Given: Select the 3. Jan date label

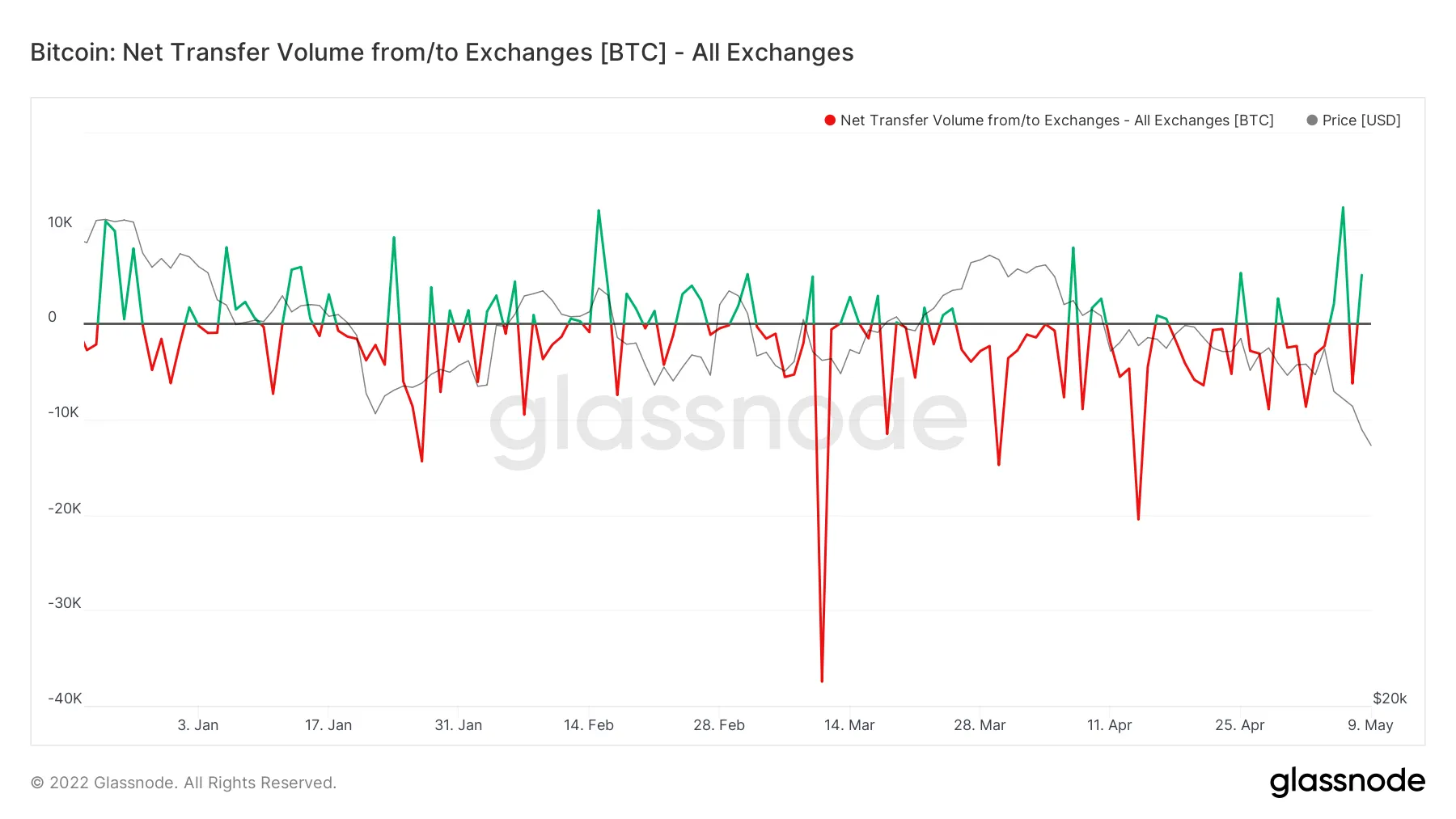Looking at the screenshot, I should pos(198,725).
